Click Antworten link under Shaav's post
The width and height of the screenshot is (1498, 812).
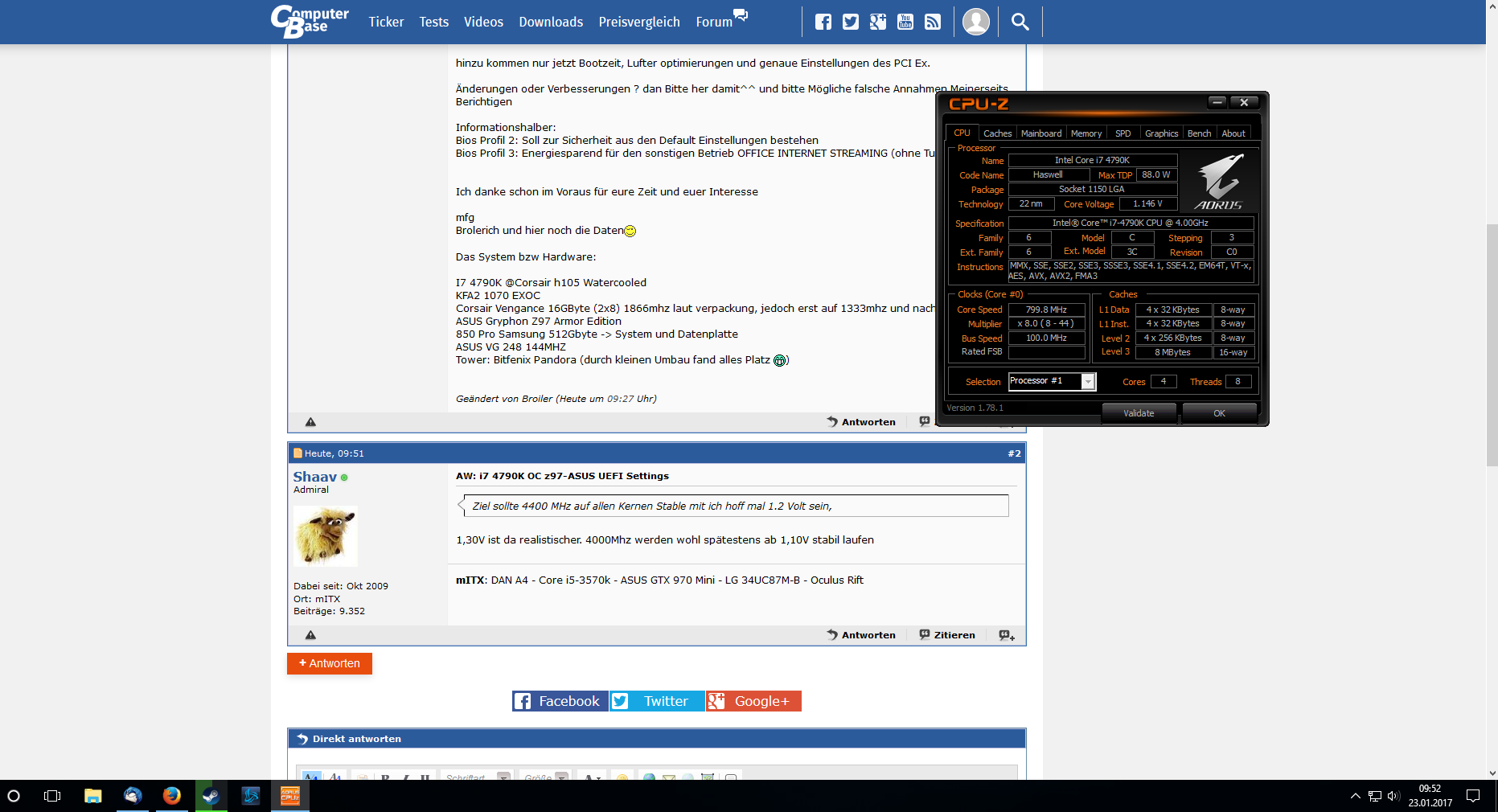pyautogui.click(x=861, y=635)
